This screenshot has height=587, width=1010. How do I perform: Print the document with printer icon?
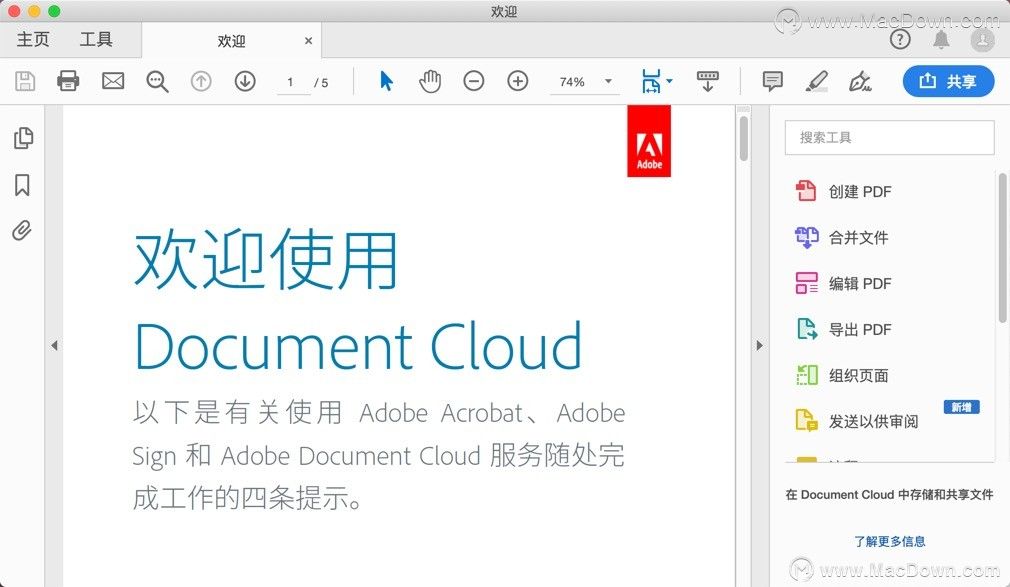point(68,81)
